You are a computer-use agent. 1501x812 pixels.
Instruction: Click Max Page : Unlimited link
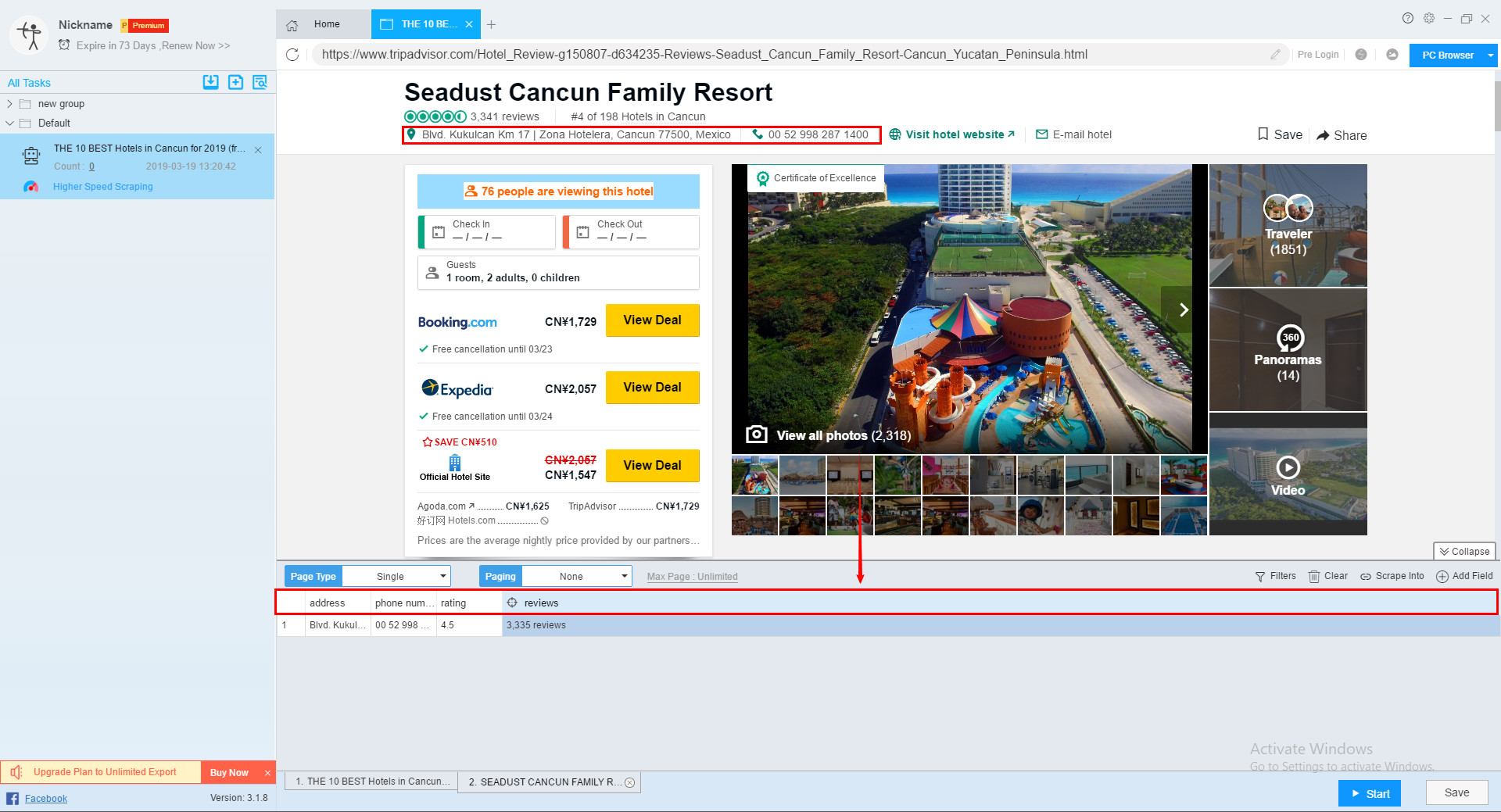(x=692, y=577)
